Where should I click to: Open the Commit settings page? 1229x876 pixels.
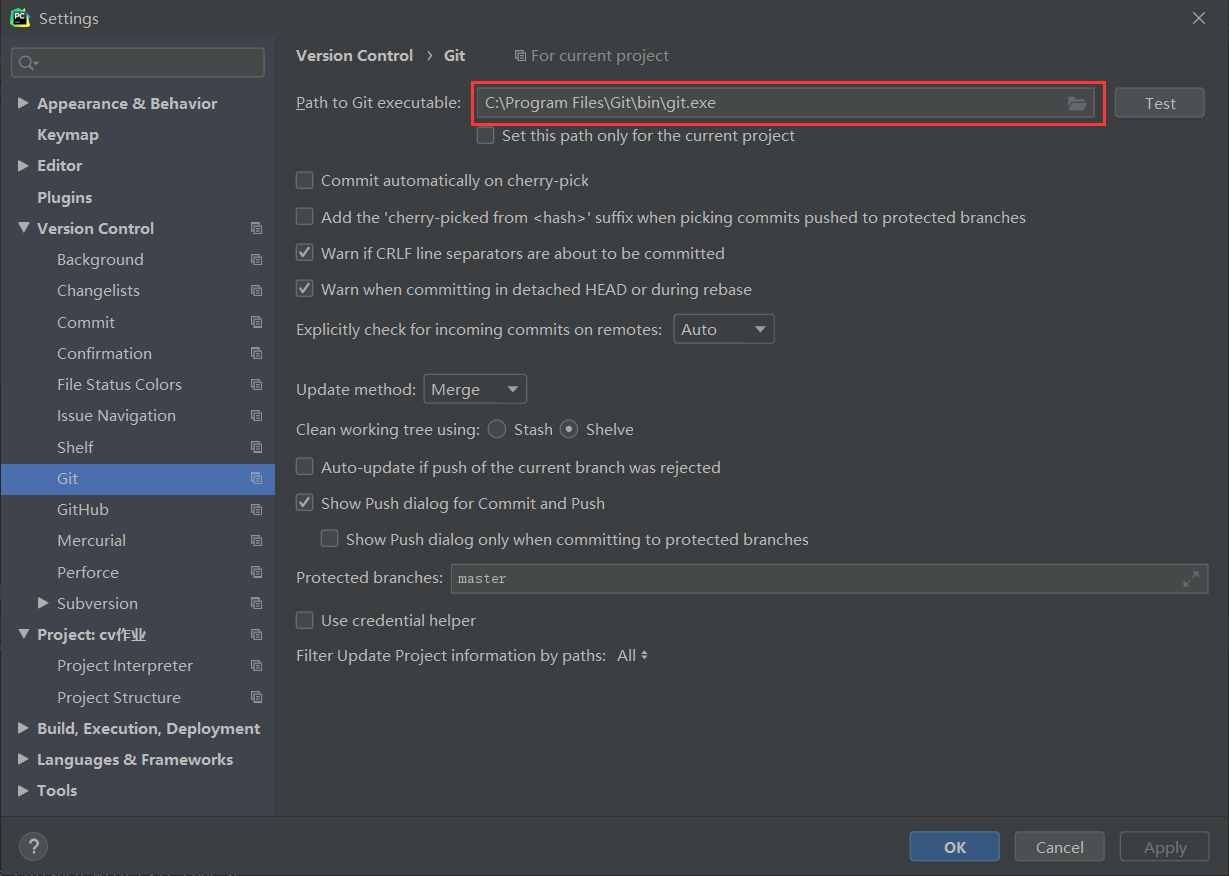tap(86, 322)
